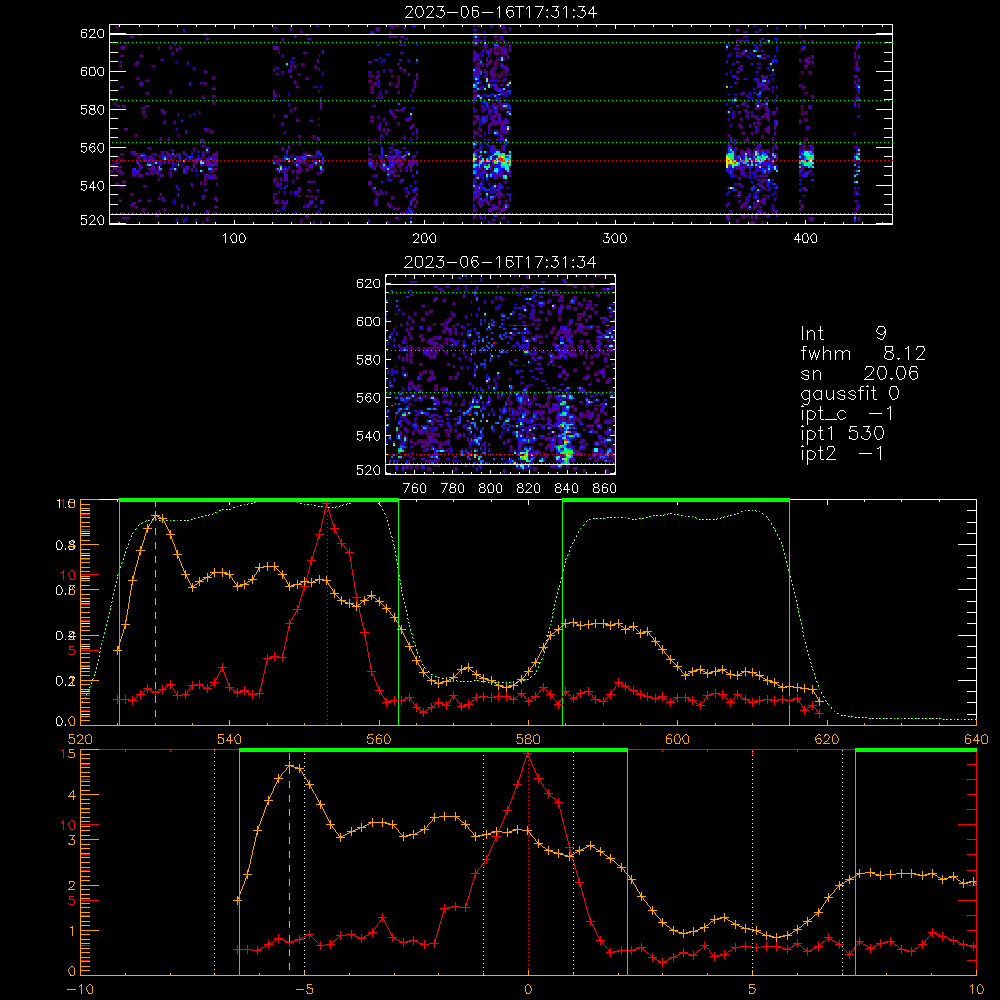This screenshot has width=1000, height=1000.
Task: Click the thick green bar at top left of third plot
Action: tap(259, 500)
